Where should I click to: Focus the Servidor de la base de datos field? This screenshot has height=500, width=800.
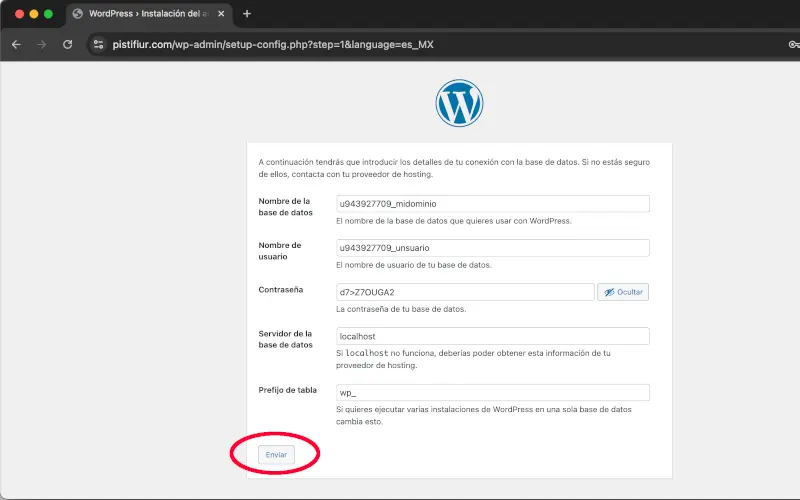click(x=492, y=336)
